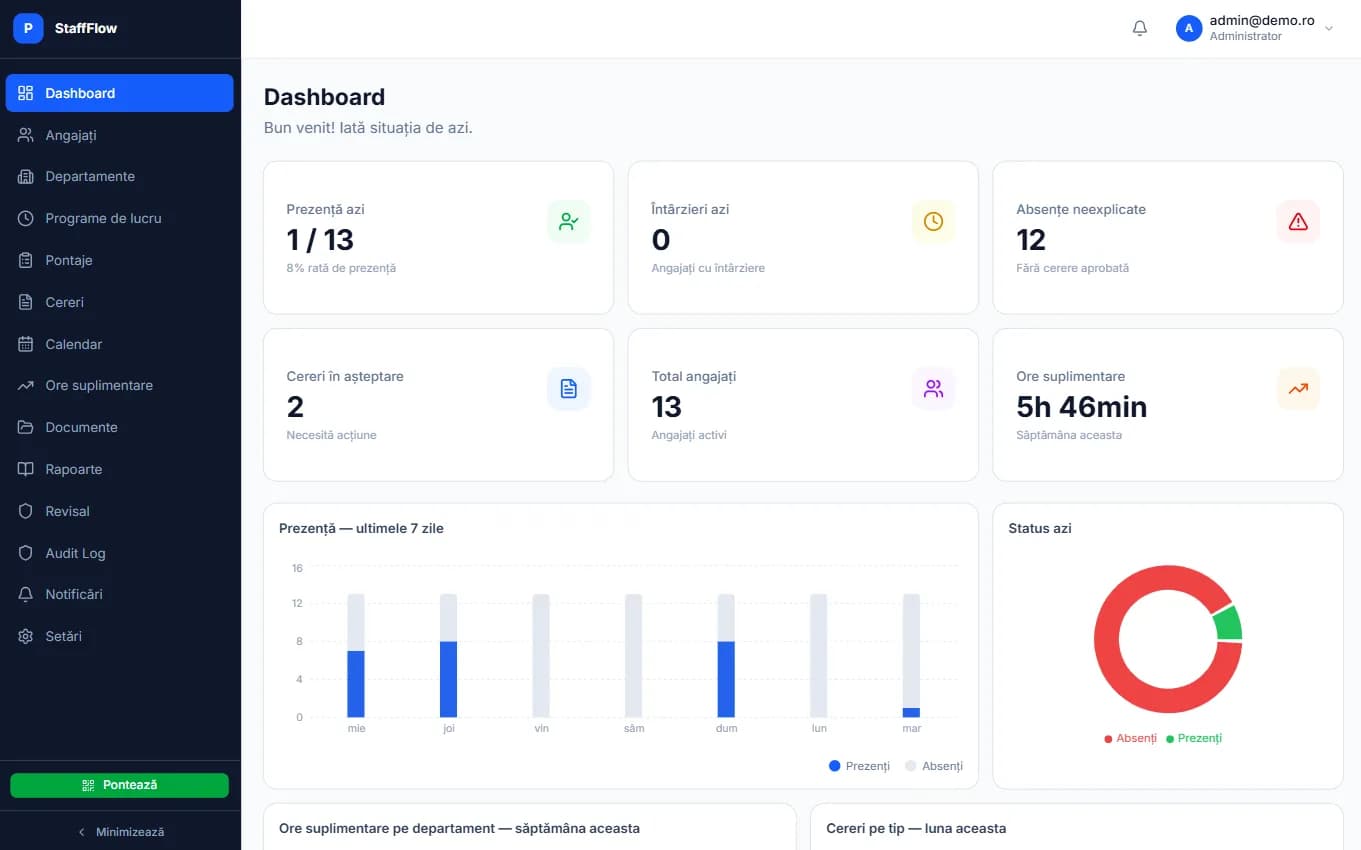Navigate to Programe de lucru

(x=120, y=218)
